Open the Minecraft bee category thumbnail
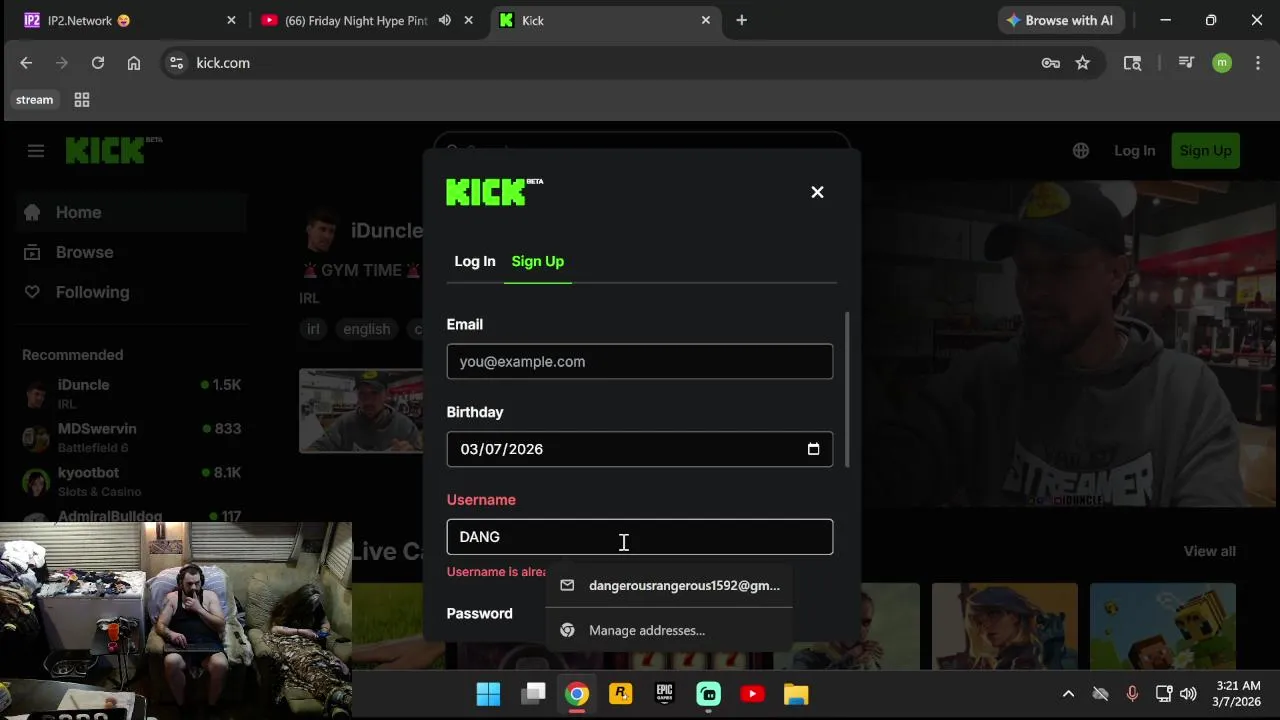 click(x=1163, y=626)
